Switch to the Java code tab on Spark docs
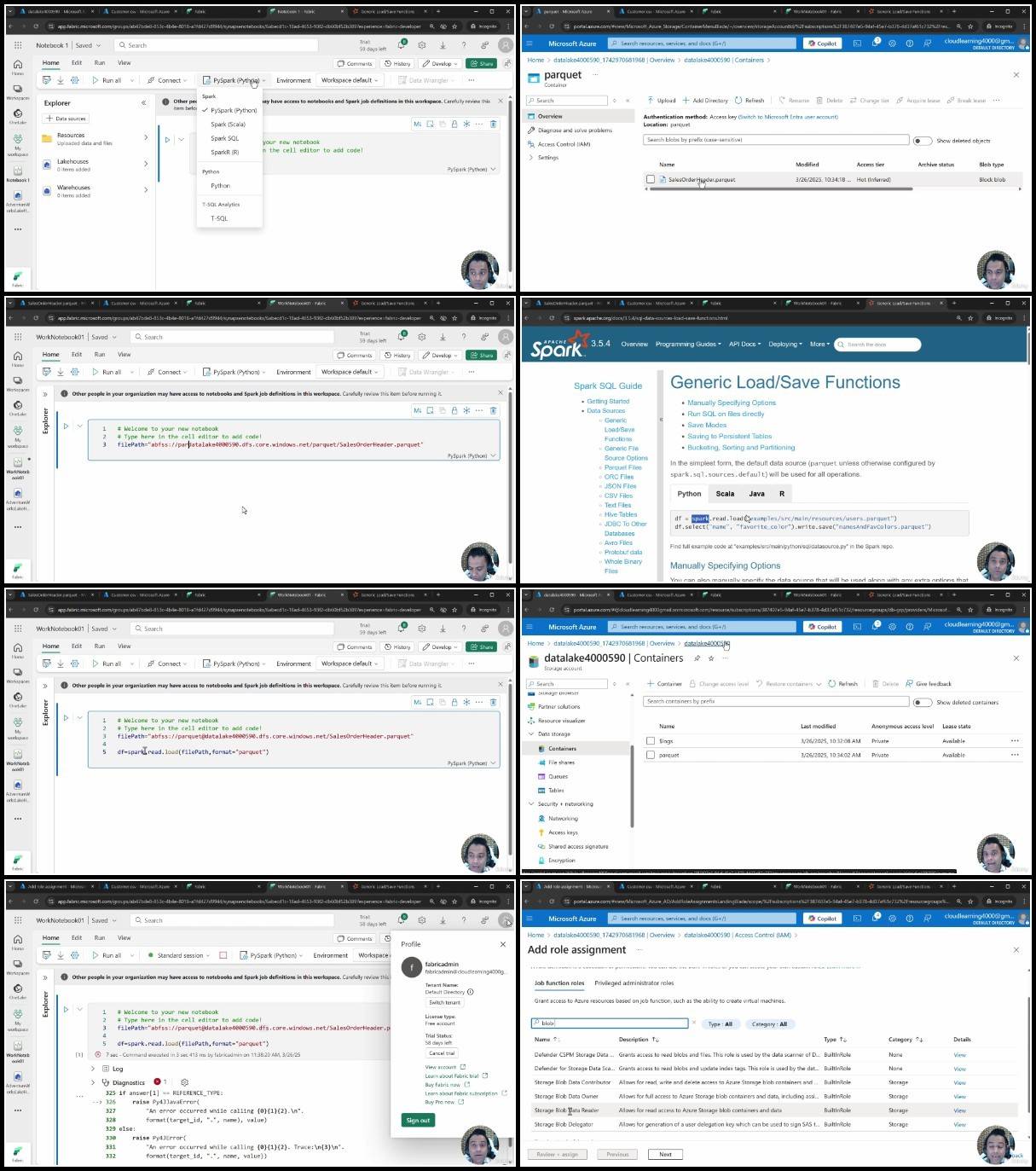The image size is (1036, 1171). coord(756,494)
